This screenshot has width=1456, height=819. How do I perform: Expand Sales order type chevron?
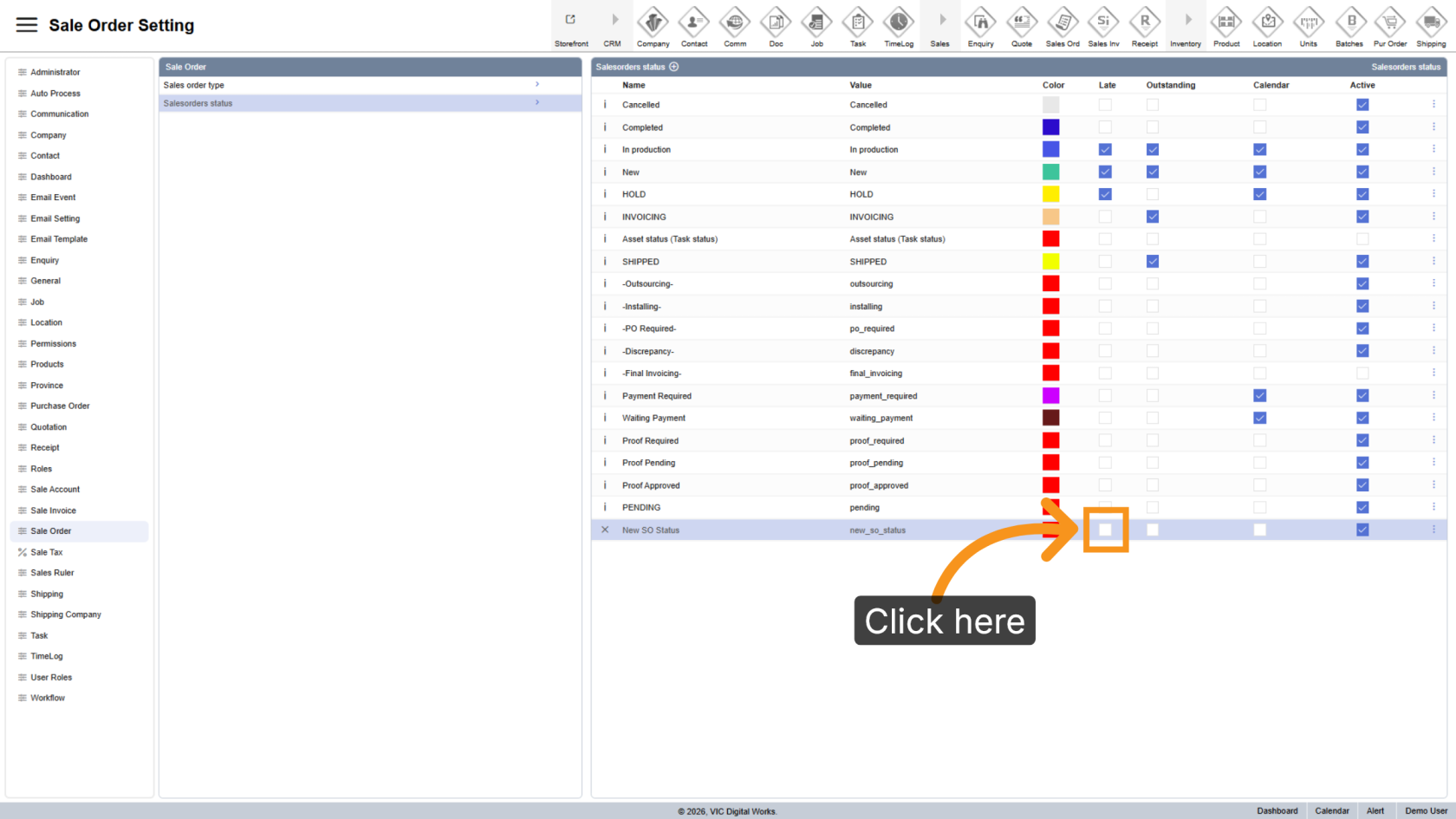[537, 84]
